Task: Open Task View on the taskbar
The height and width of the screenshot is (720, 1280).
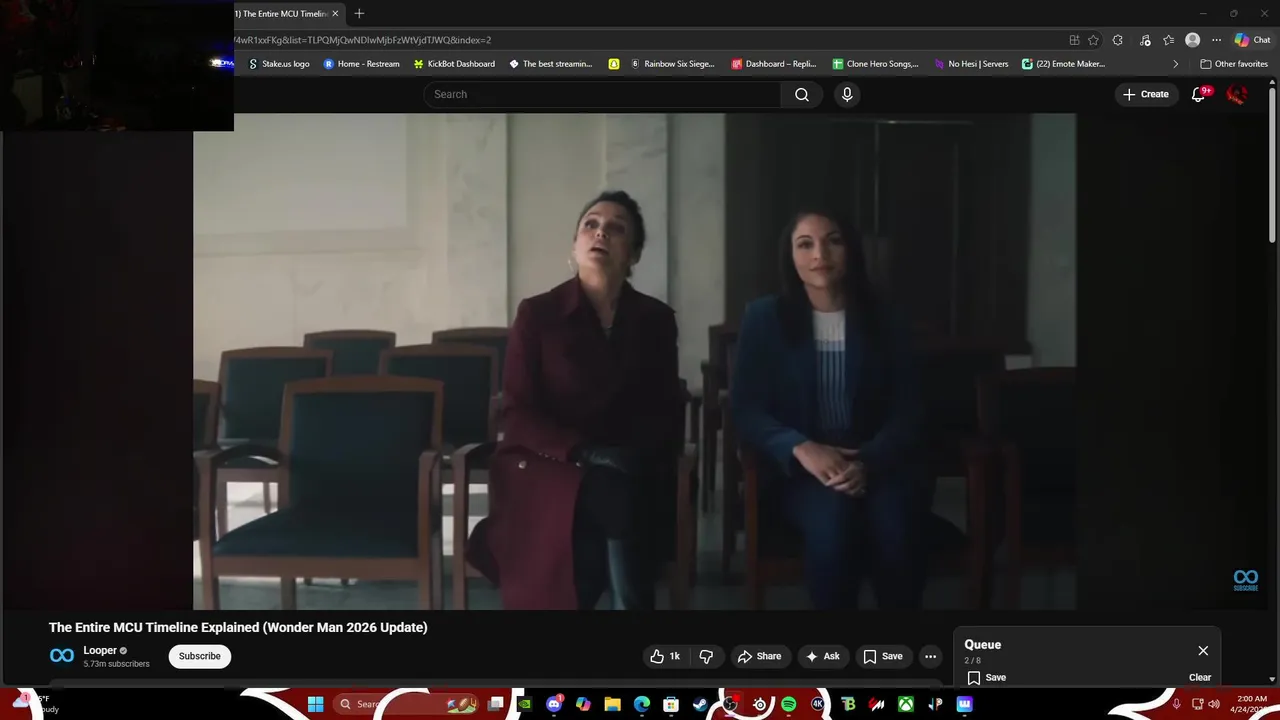Action: [495, 704]
